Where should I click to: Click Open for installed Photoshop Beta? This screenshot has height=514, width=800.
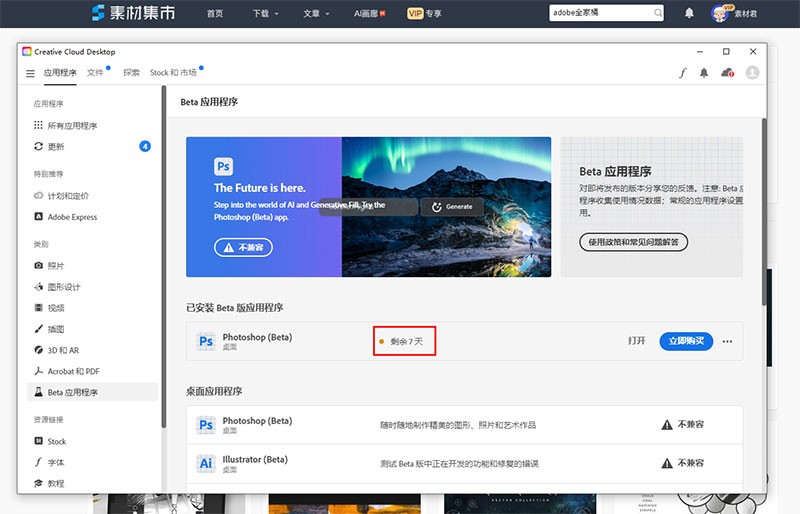(636, 341)
